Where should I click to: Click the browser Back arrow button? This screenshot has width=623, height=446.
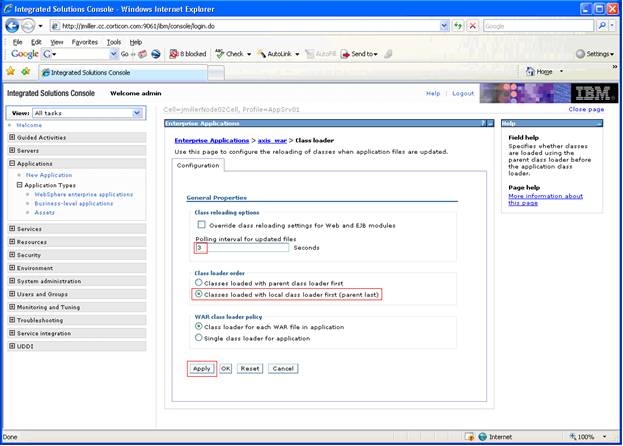click(12, 26)
